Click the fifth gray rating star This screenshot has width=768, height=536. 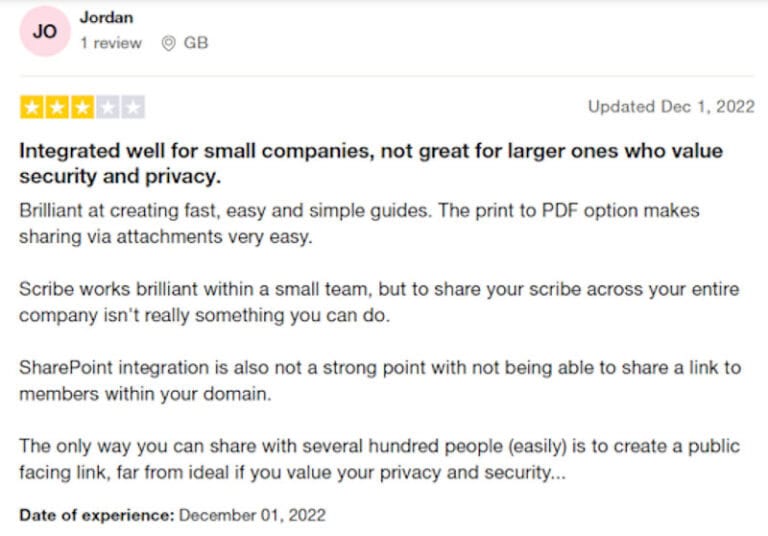[x=133, y=107]
